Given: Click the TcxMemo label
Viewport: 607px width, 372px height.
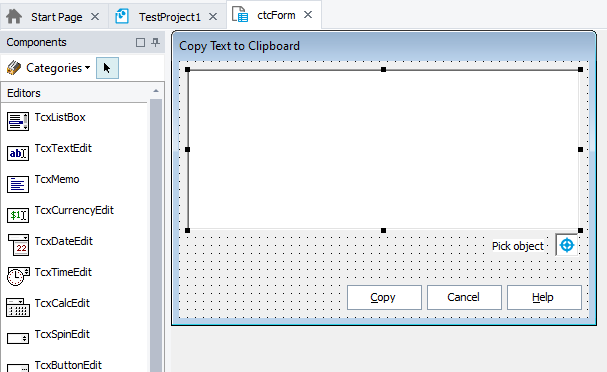Looking at the screenshot, I should click(x=57, y=179).
